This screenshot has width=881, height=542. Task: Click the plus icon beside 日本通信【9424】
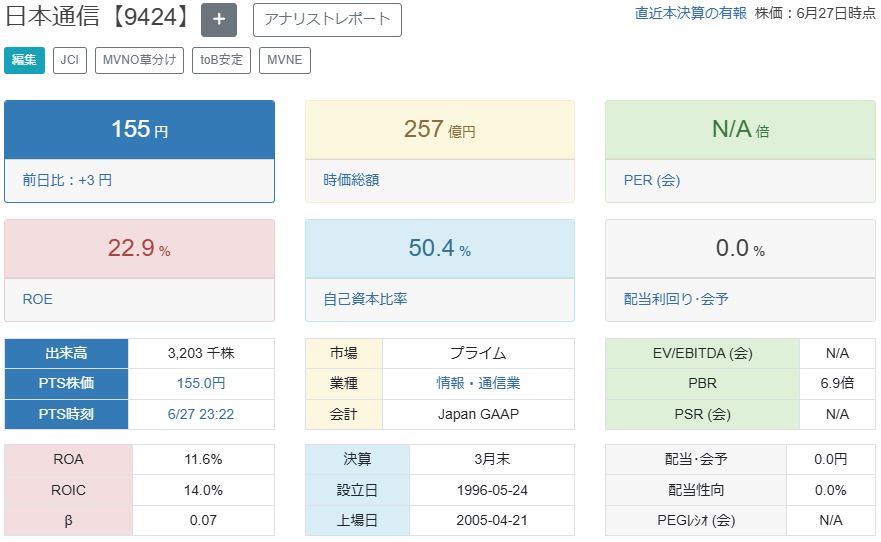[x=219, y=20]
